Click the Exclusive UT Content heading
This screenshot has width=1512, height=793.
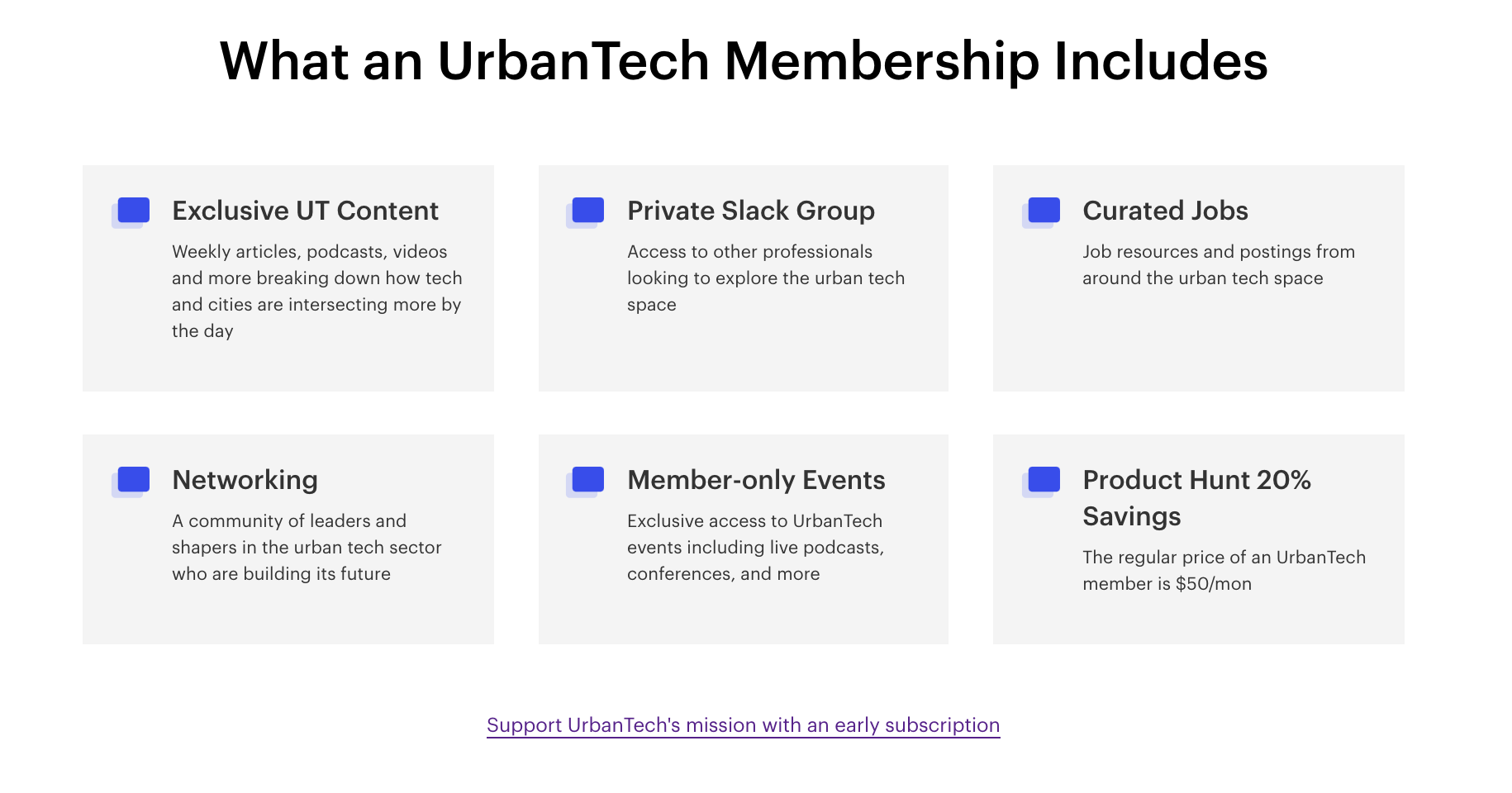305,211
